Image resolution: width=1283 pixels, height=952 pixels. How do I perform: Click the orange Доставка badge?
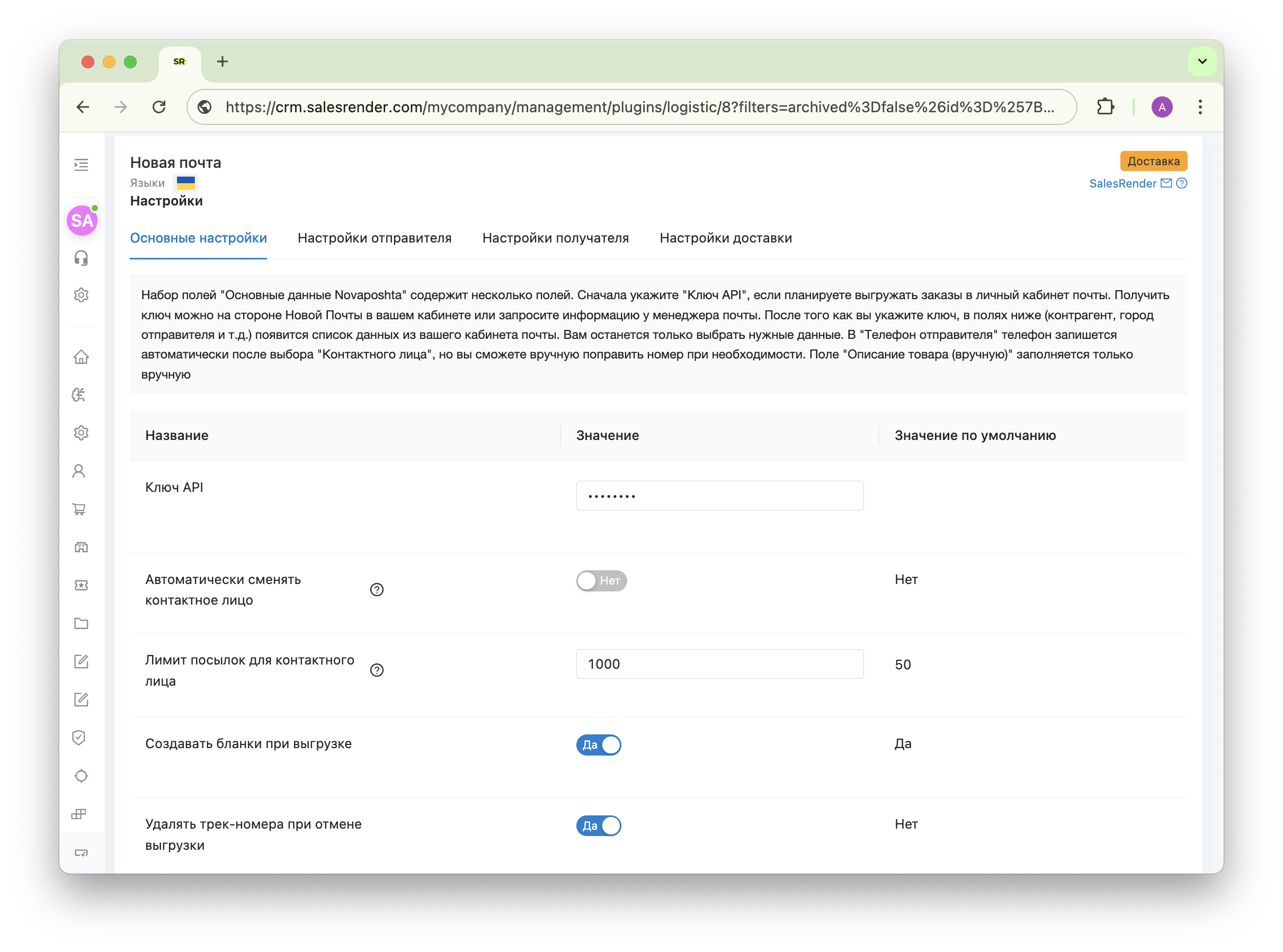pyautogui.click(x=1153, y=161)
